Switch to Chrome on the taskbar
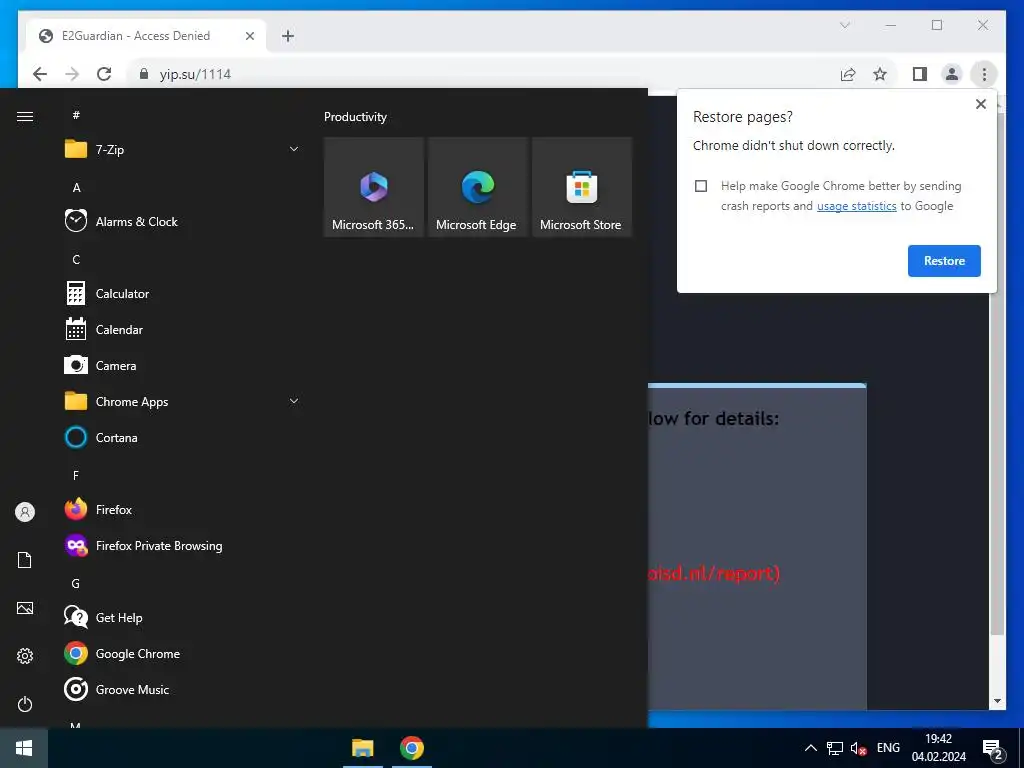This screenshot has width=1024, height=768. coord(411,748)
